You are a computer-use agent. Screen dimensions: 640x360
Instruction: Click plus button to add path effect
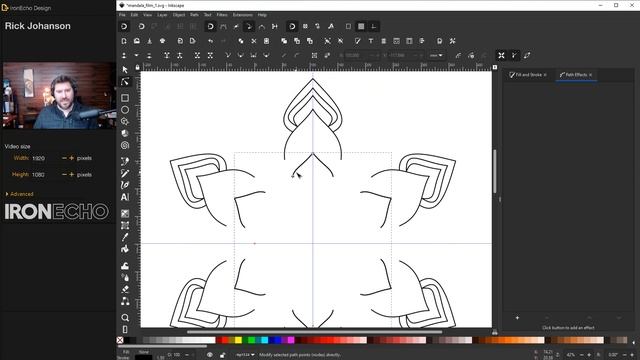(x=517, y=318)
